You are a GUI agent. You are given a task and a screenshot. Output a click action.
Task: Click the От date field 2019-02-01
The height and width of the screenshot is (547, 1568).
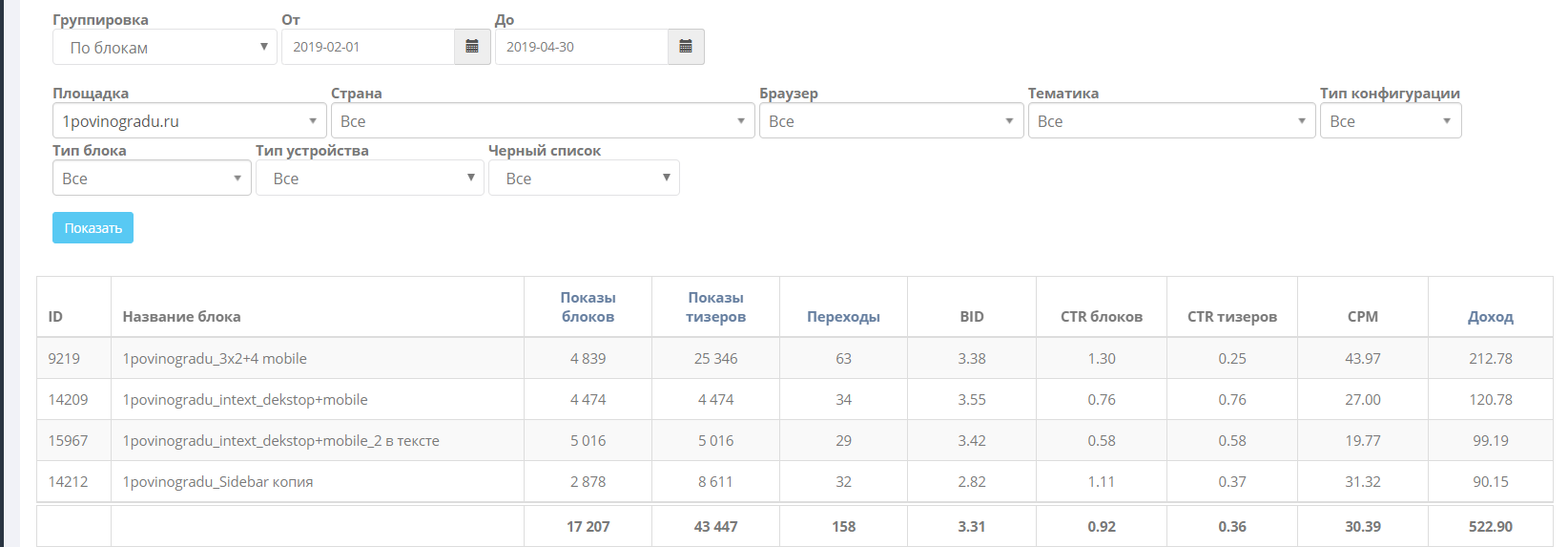tap(368, 47)
